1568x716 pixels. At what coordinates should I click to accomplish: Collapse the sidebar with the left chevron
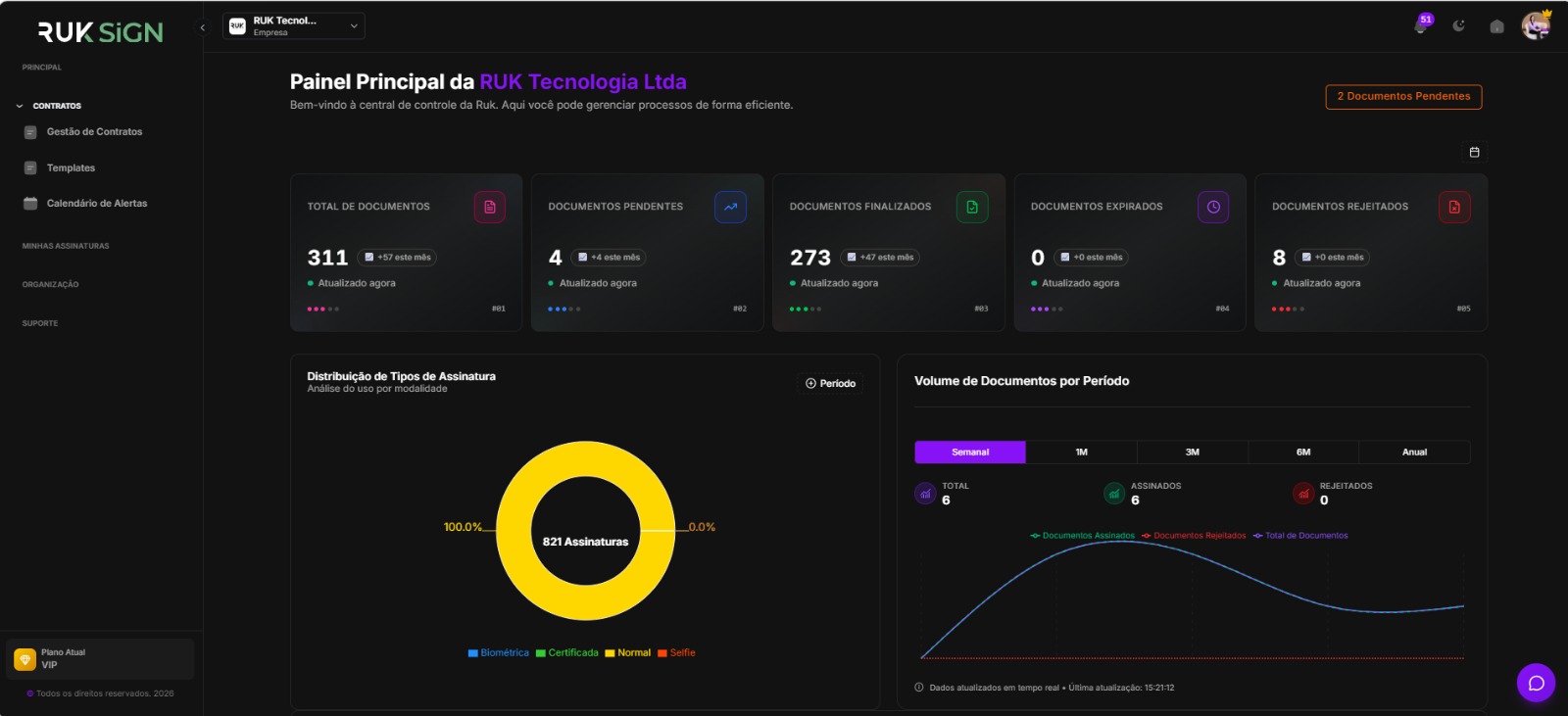coord(203,27)
